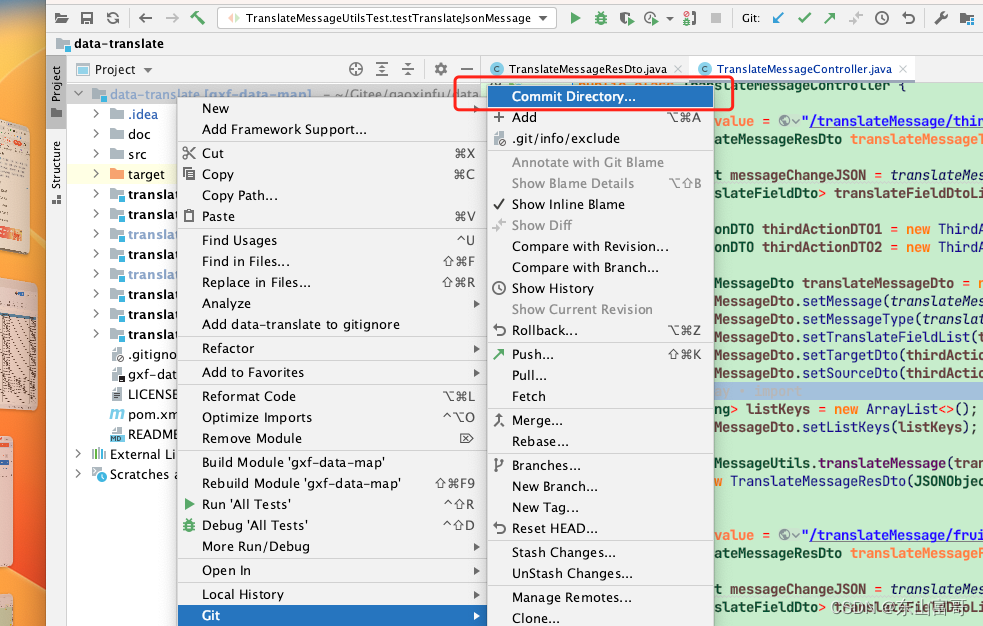983x626 pixels.
Task: Show Git history clock icon
Action: 882,18
